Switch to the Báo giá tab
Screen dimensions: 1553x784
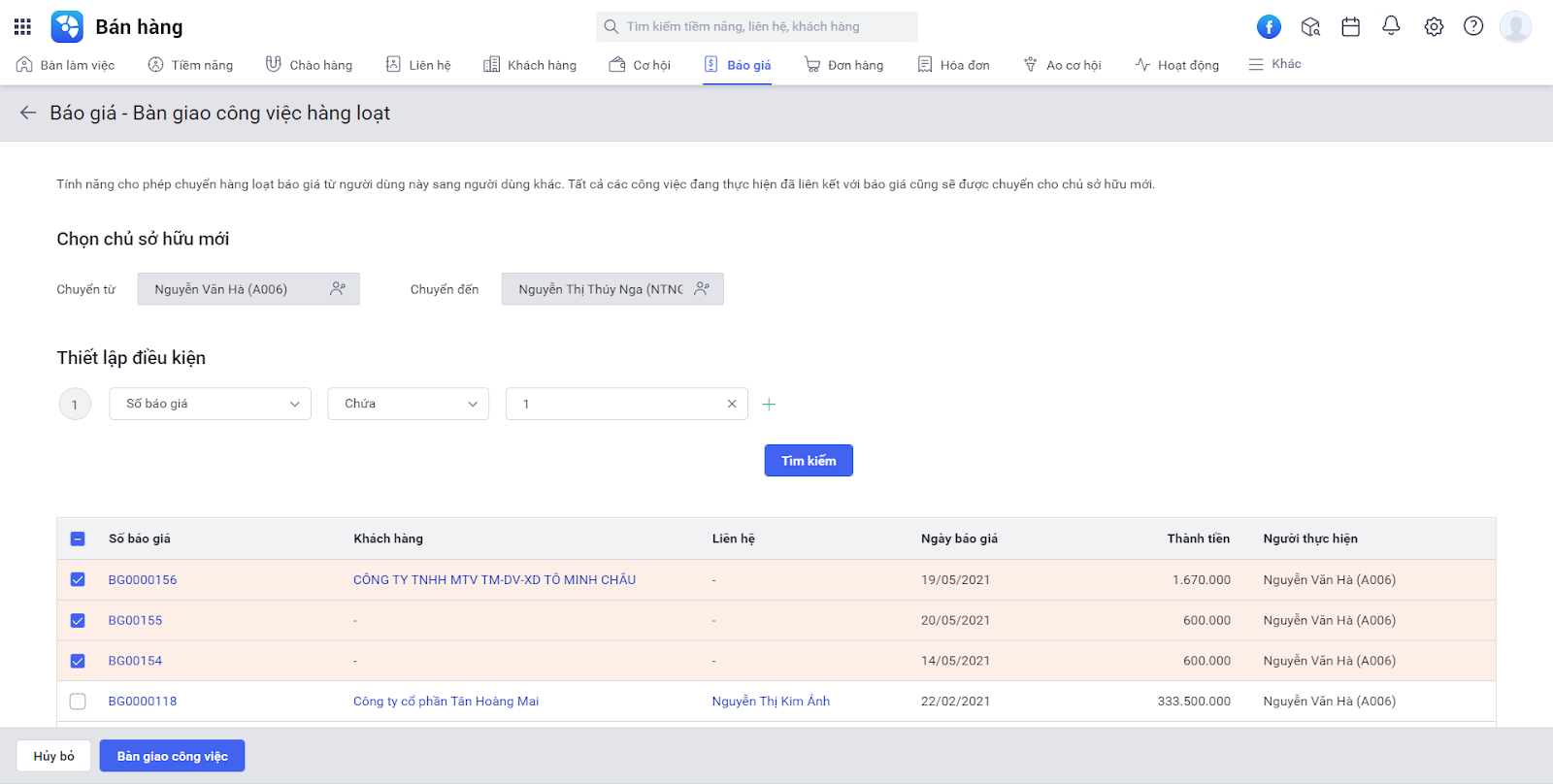tap(738, 65)
